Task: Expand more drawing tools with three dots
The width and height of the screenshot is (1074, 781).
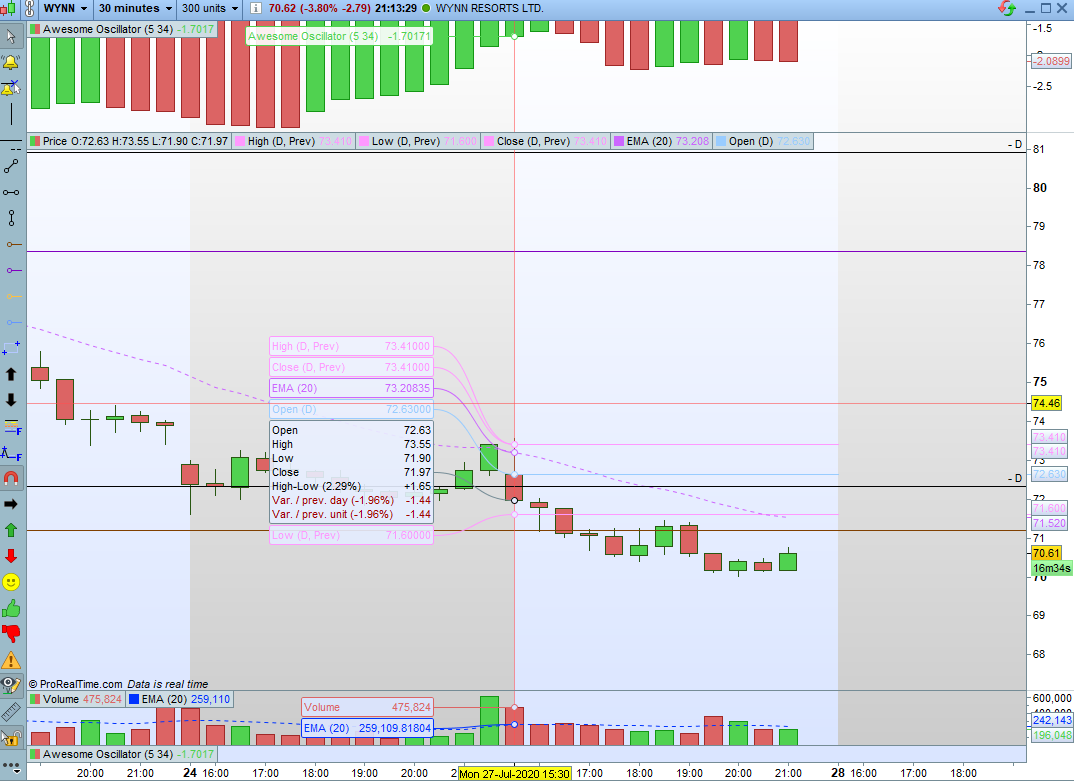Action: pos(11,765)
